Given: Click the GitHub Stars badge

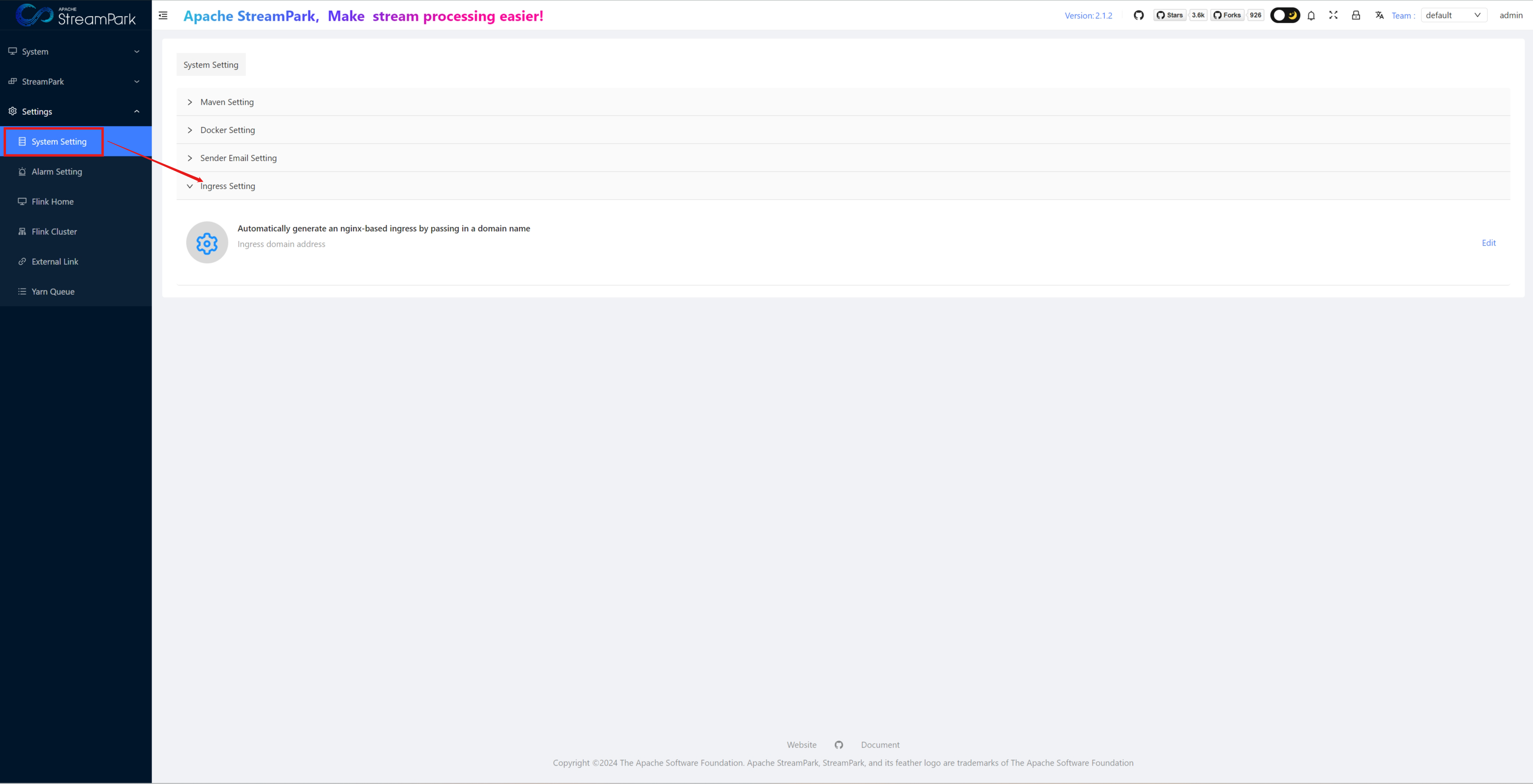Looking at the screenshot, I should click(1170, 16).
